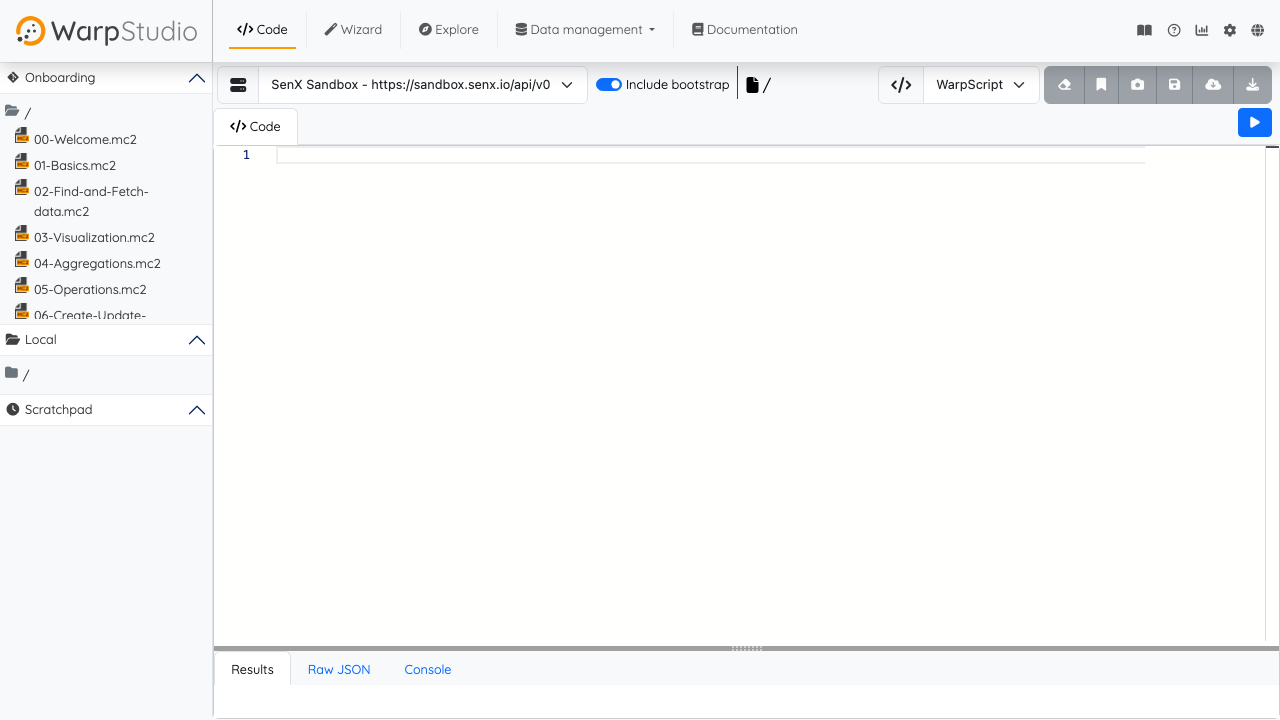Open the WarpScript language dropdown

coord(981,85)
